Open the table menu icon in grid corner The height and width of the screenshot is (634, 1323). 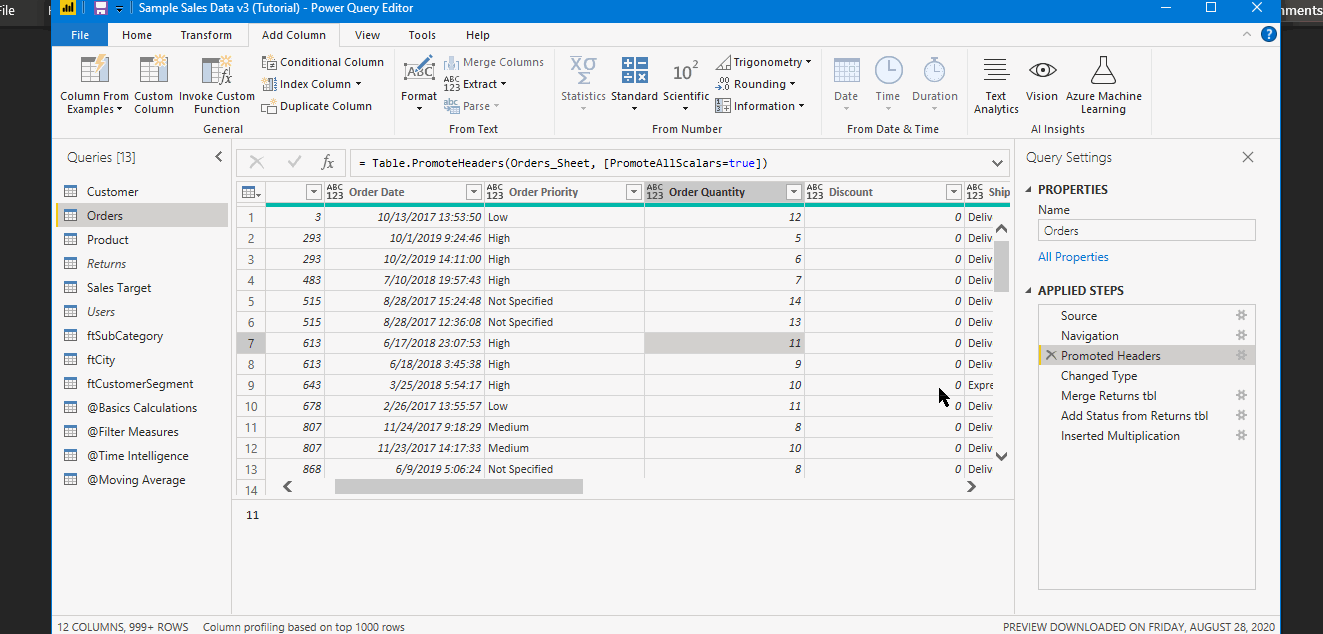point(251,192)
